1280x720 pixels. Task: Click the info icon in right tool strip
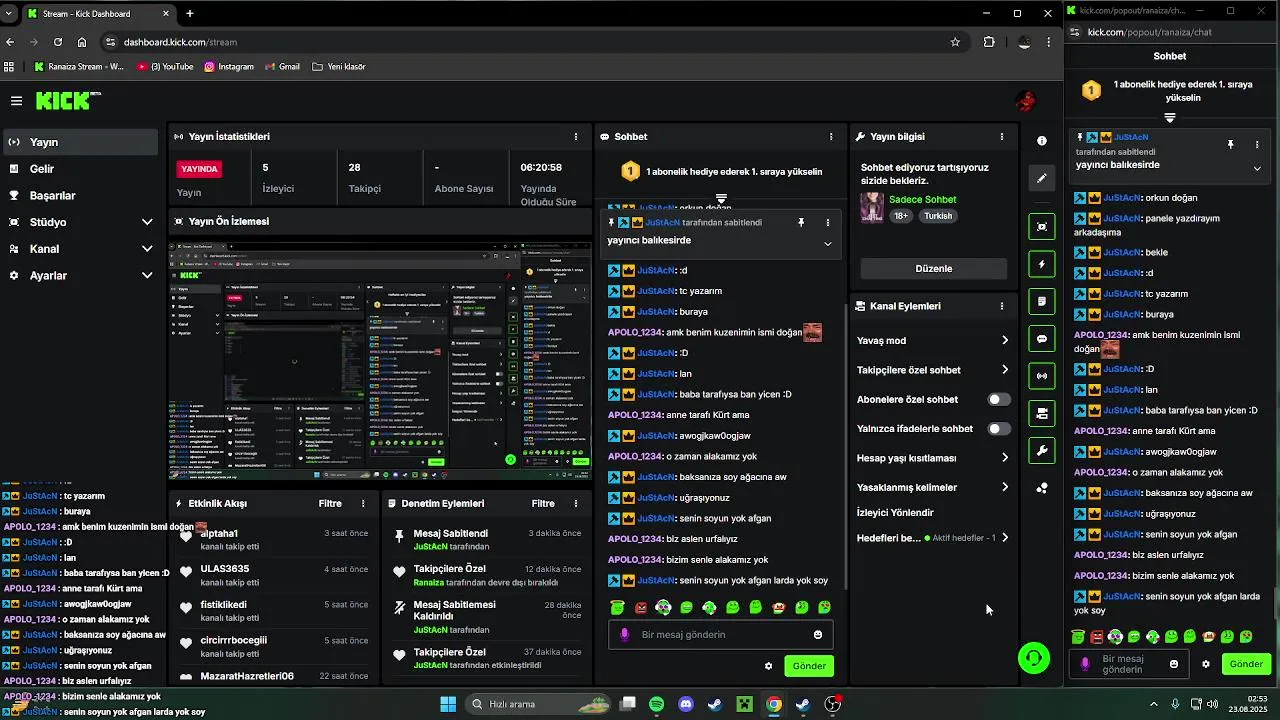(x=1042, y=141)
